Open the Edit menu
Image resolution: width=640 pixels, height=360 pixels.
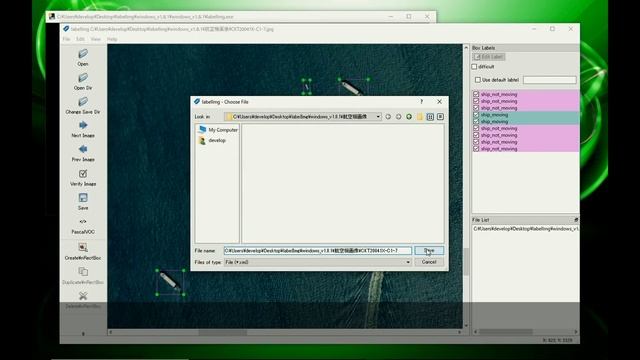80,39
